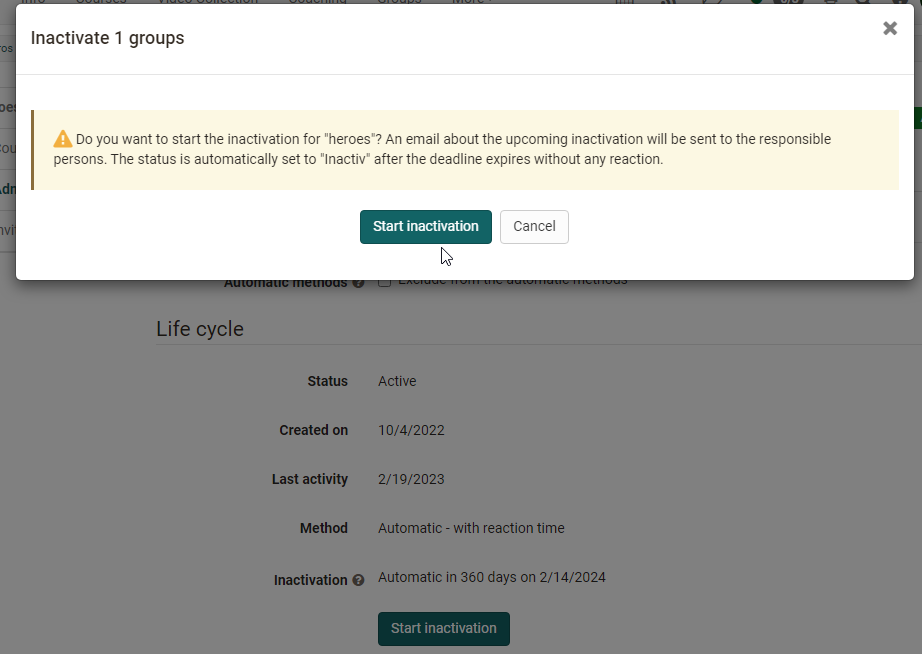
Task: Open the Coaching tab in top navigation
Action: pyautogui.click(x=317, y=2)
